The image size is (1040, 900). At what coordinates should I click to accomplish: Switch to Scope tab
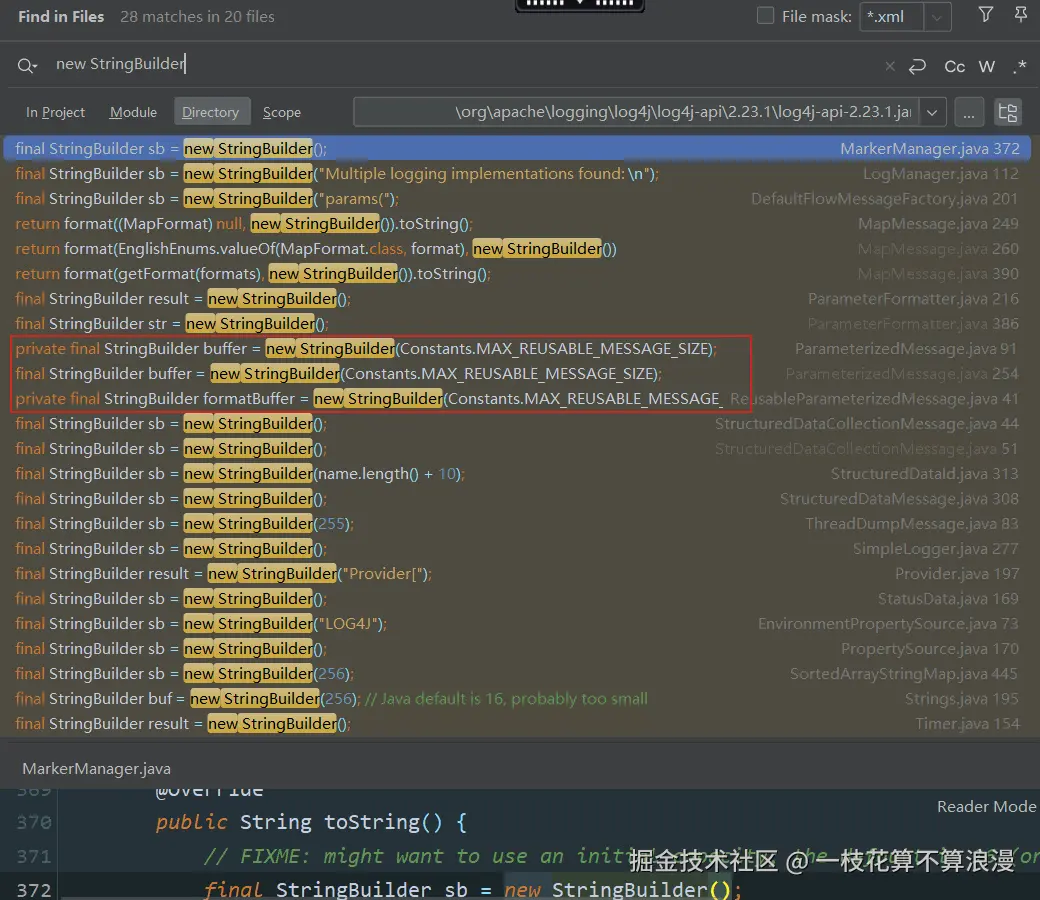tap(282, 112)
